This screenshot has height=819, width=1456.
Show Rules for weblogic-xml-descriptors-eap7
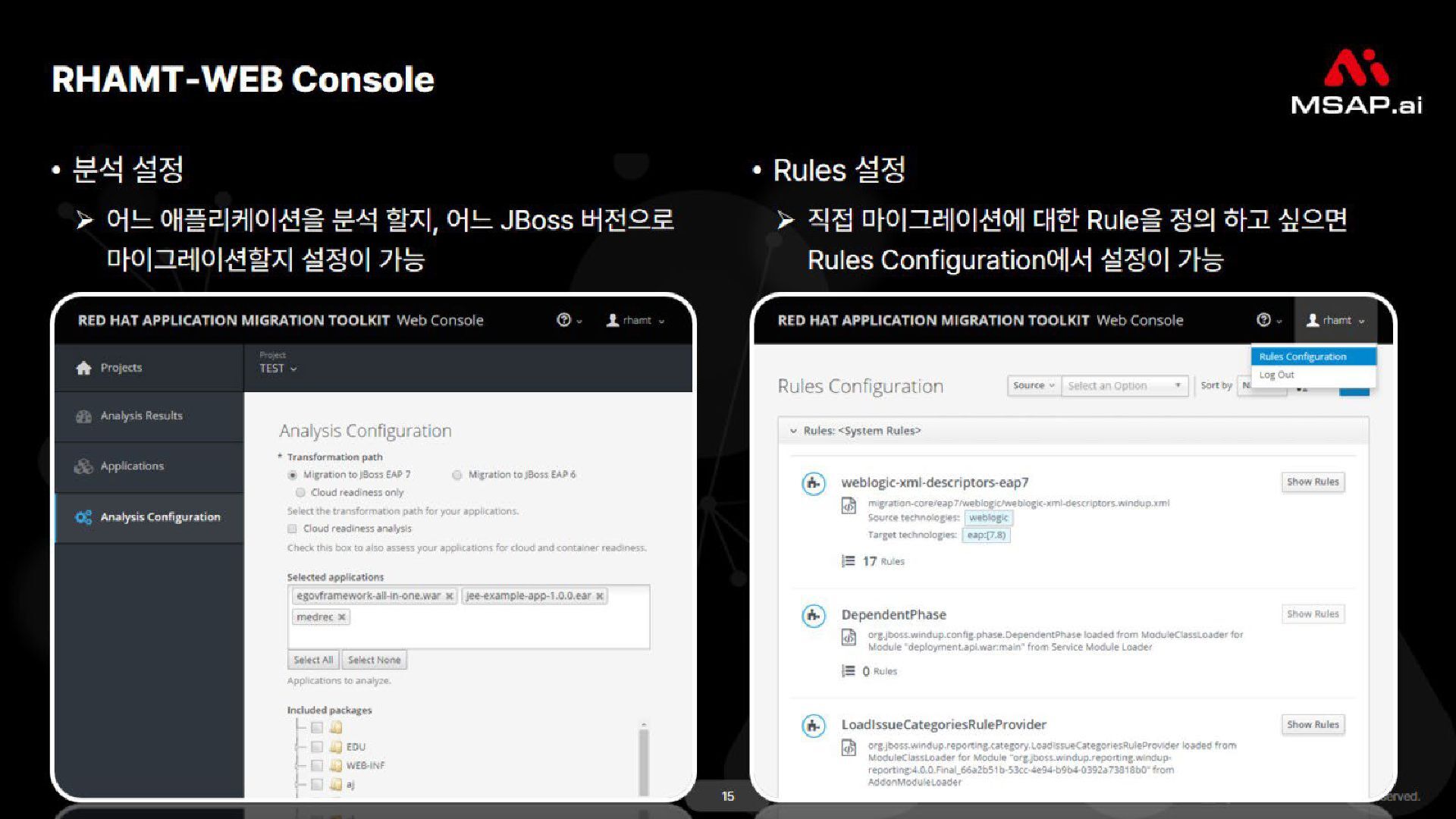coord(1313,482)
